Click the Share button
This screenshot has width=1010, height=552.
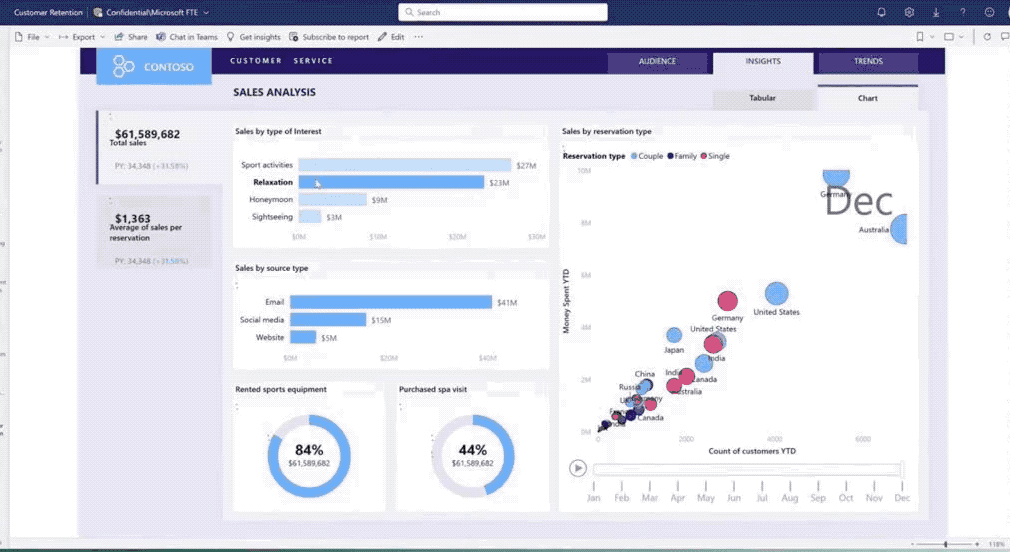131,37
